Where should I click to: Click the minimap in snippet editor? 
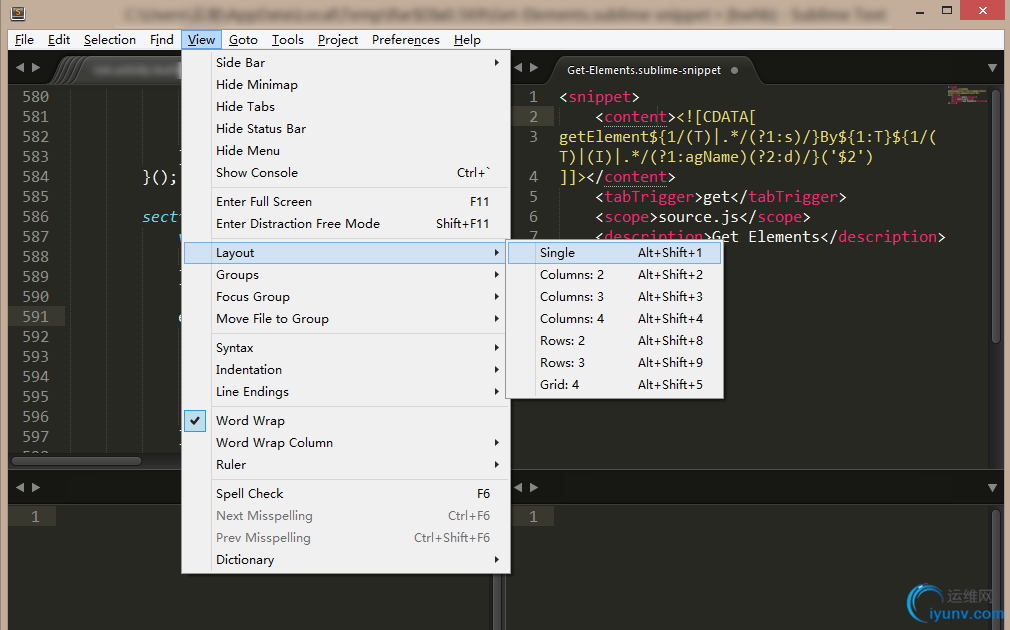click(x=967, y=96)
